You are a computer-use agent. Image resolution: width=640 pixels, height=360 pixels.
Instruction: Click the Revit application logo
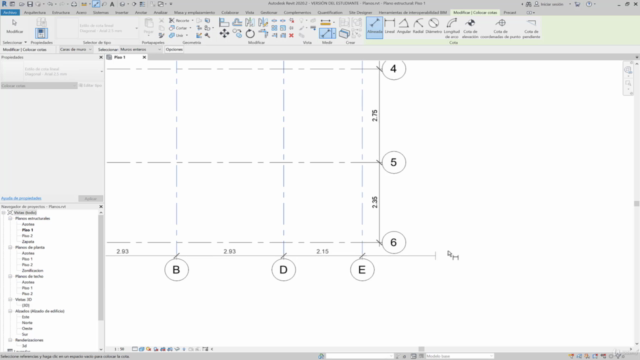pyautogui.click(x=4, y=4)
